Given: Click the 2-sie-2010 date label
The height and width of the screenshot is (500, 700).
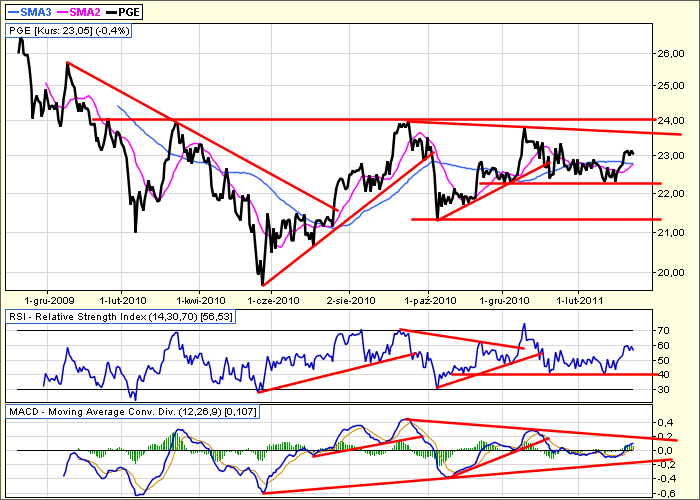Looking at the screenshot, I should 351,300.
